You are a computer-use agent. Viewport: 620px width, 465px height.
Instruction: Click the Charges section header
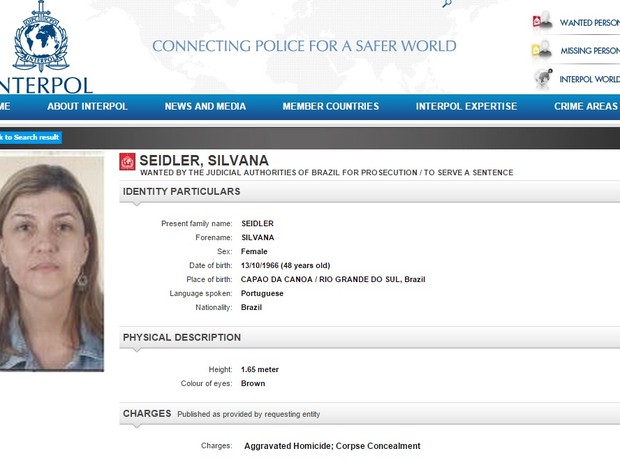147,413
